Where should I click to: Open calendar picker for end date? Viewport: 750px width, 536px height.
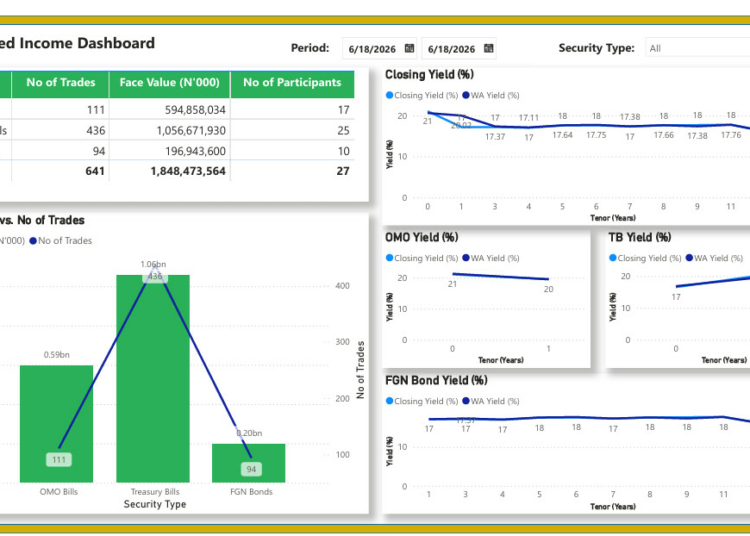pos(488,48)
